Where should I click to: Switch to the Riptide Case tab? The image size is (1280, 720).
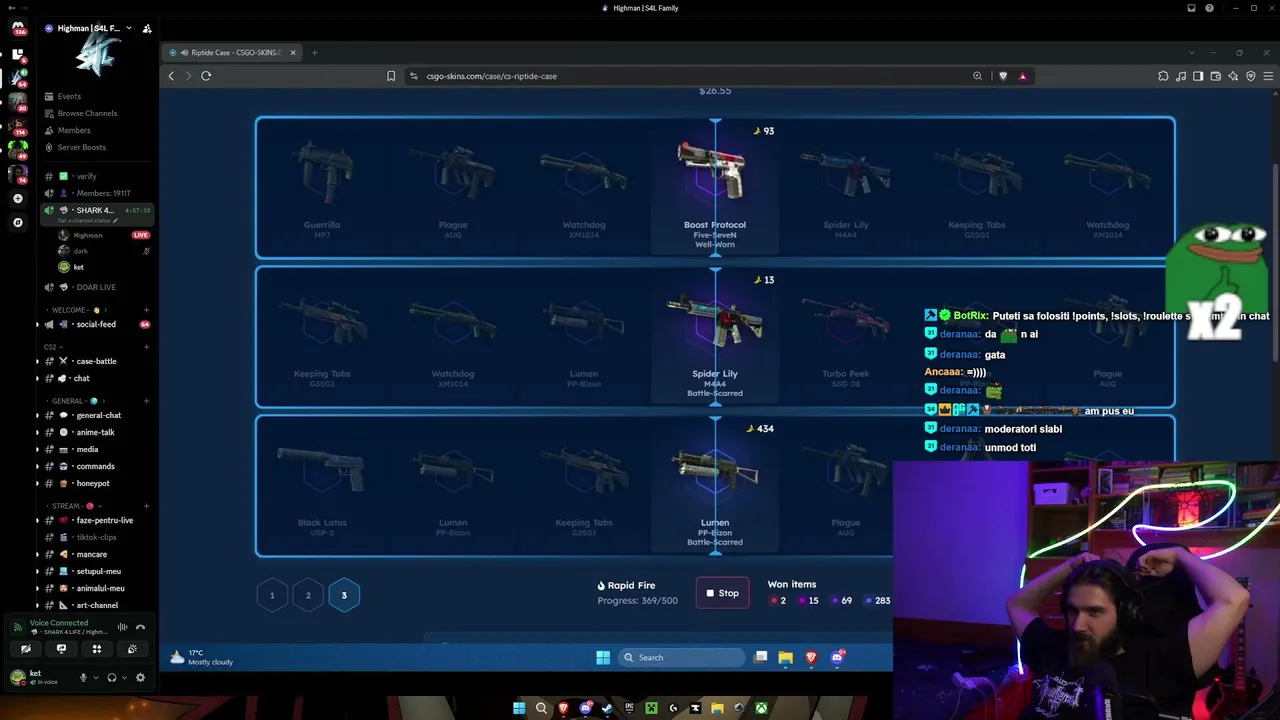232,52
